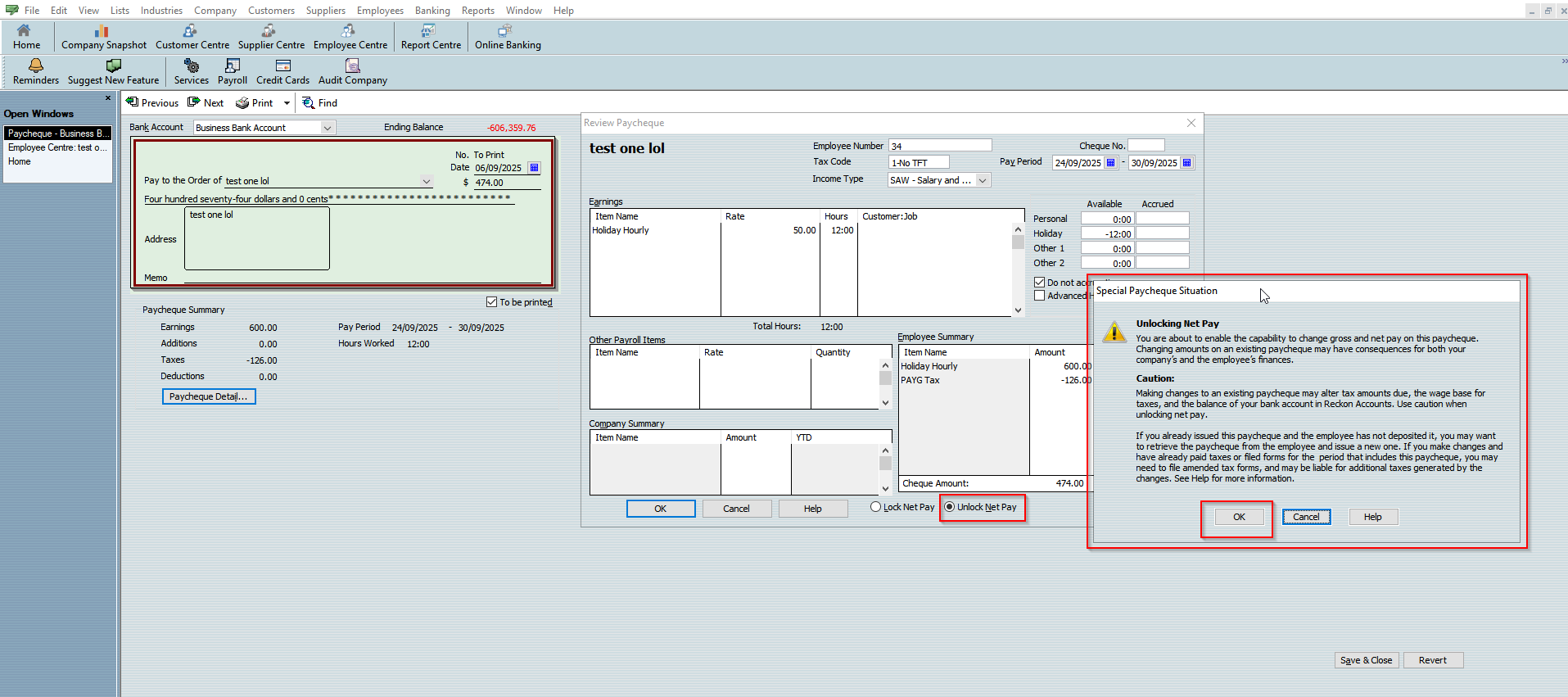The width and height of the screenshot is (1568, 697).
Task: Select the Lock Net Pay radio button
Action: [x=876, y=507]
